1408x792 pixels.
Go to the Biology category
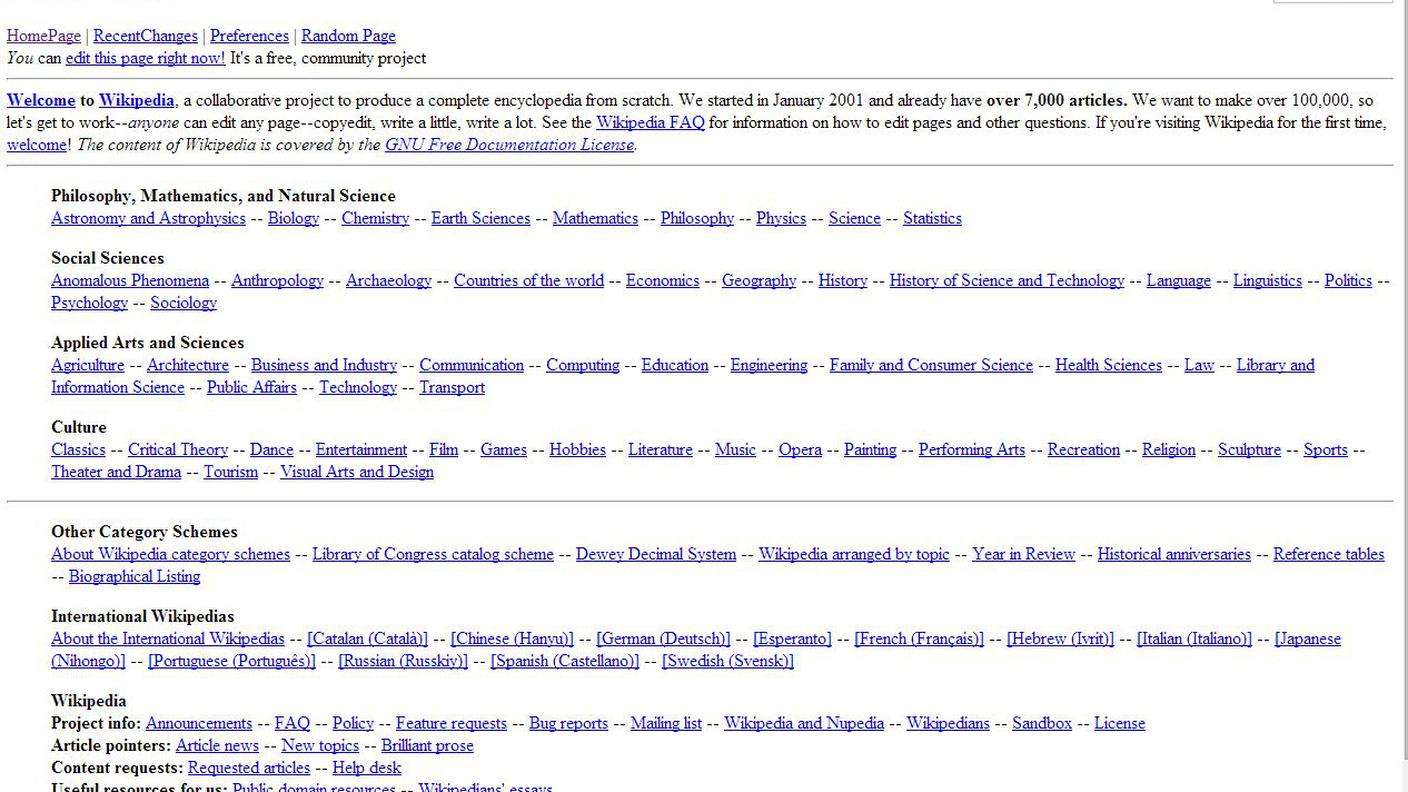click(x=293, y=219)
